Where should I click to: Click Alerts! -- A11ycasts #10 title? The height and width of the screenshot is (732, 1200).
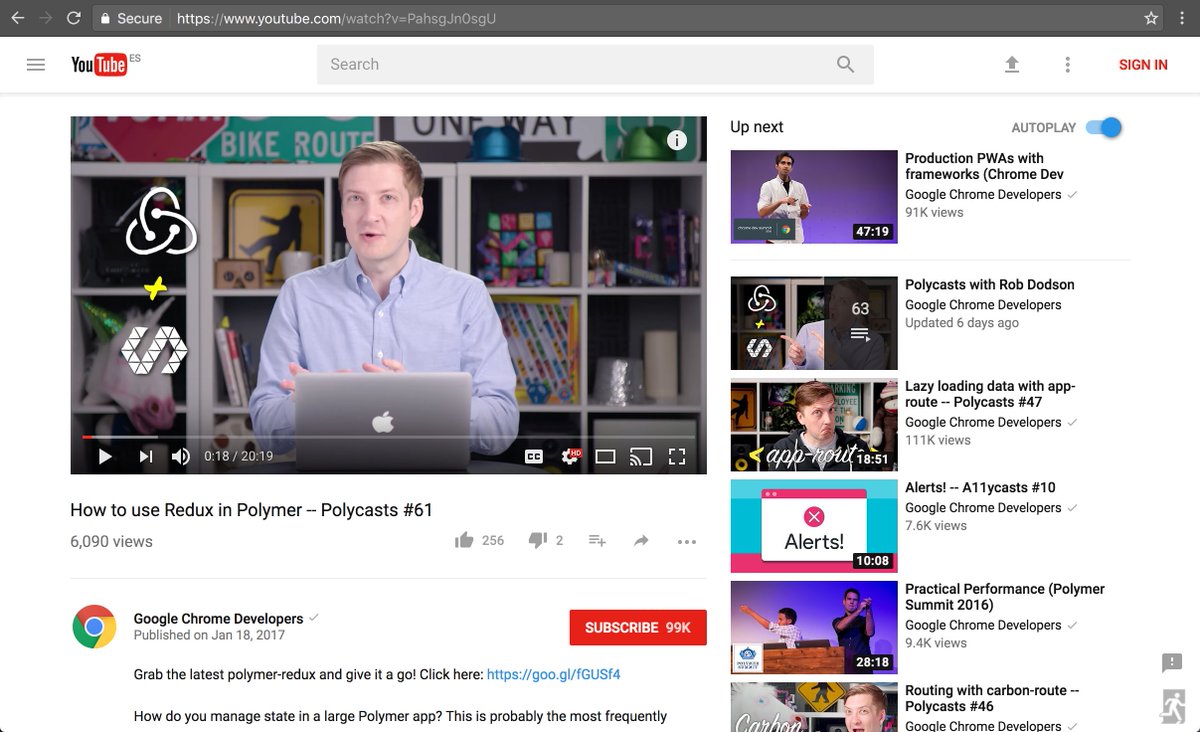click(x=980, y=488)
